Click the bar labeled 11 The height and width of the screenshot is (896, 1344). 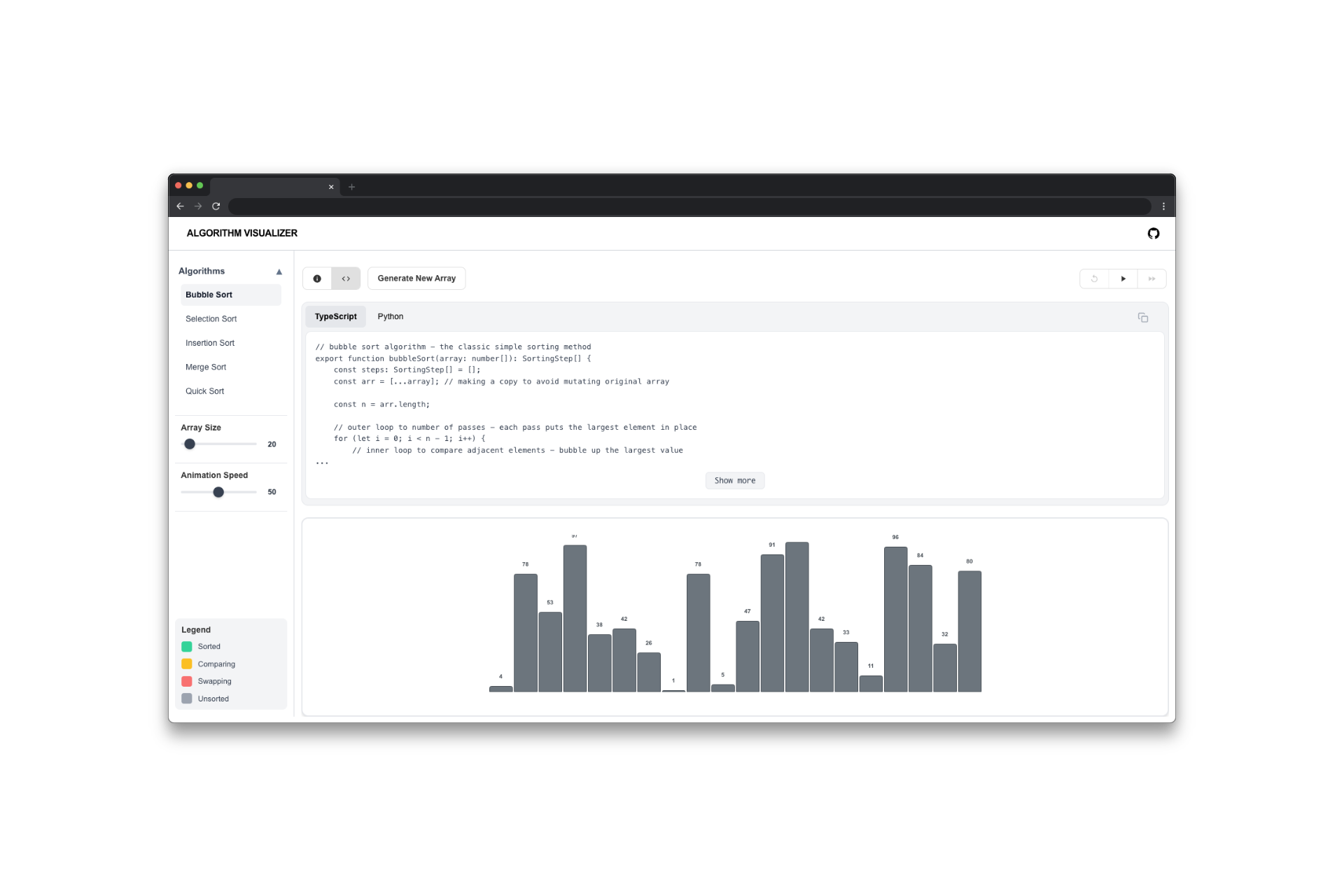(871, 684)
